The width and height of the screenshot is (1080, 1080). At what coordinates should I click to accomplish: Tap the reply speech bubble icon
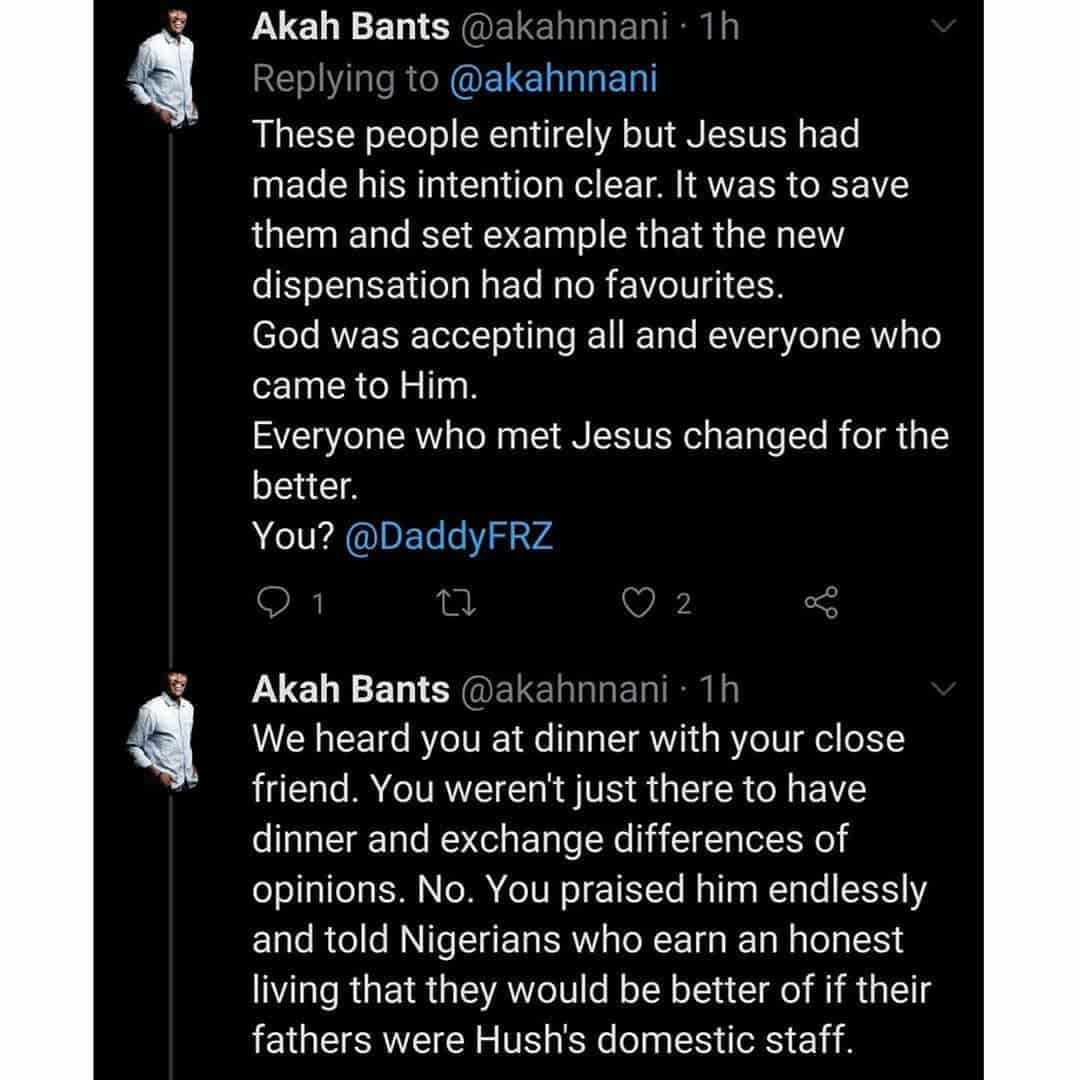click(x=273, y=603)
